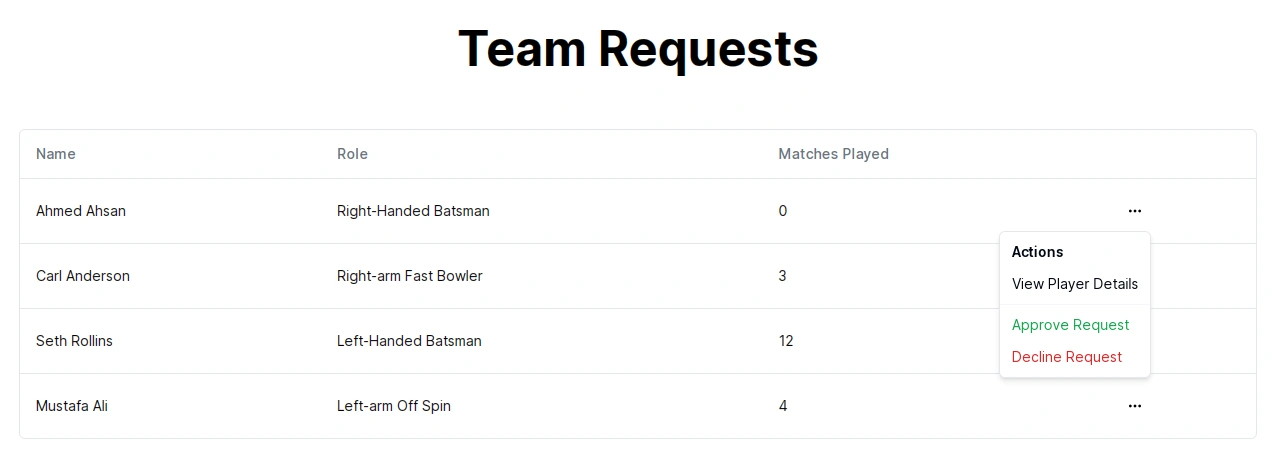
Task: Select the Carl Anderson name cell
Action: coord(83,276)
